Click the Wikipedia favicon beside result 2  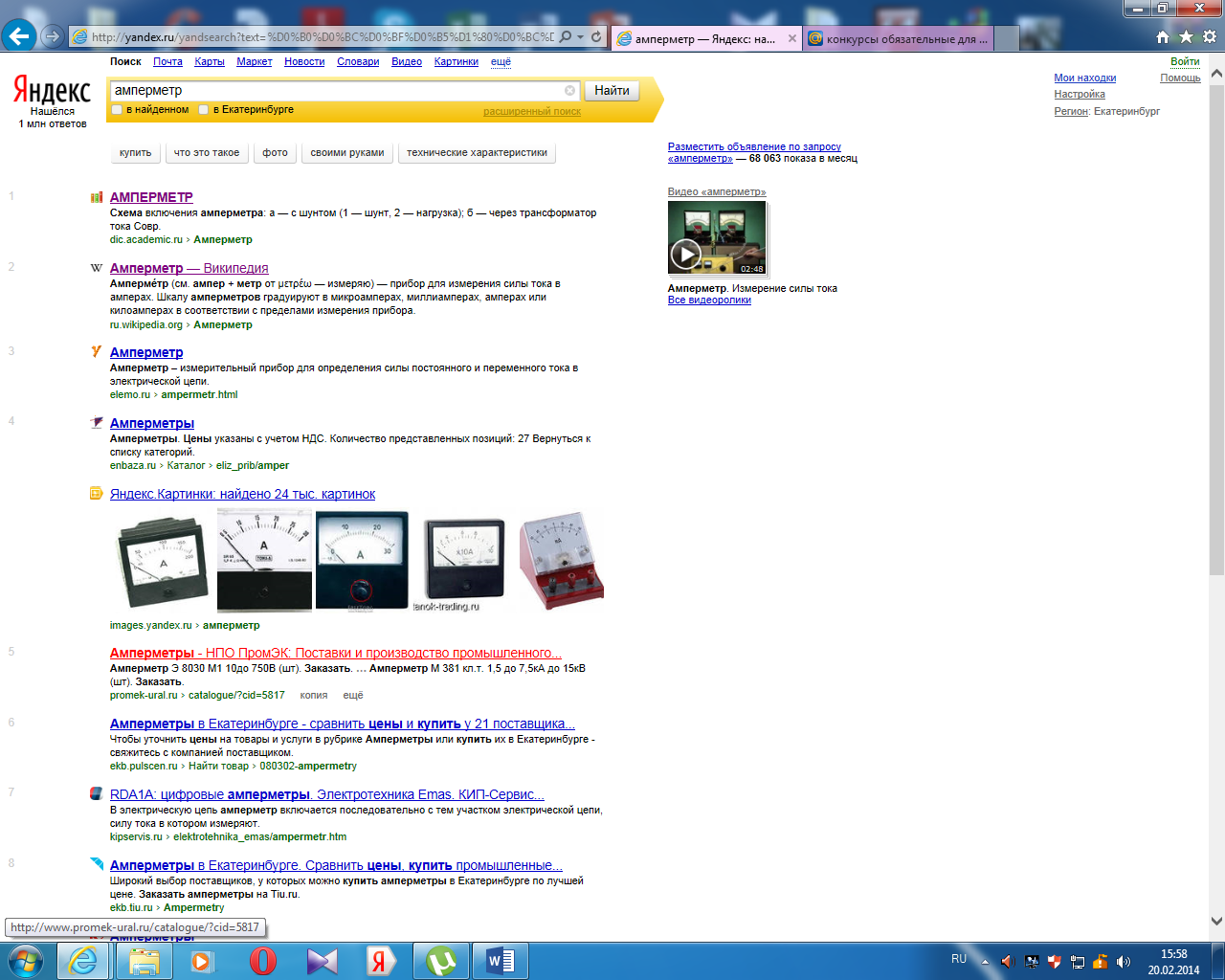[x=96, y=268]
